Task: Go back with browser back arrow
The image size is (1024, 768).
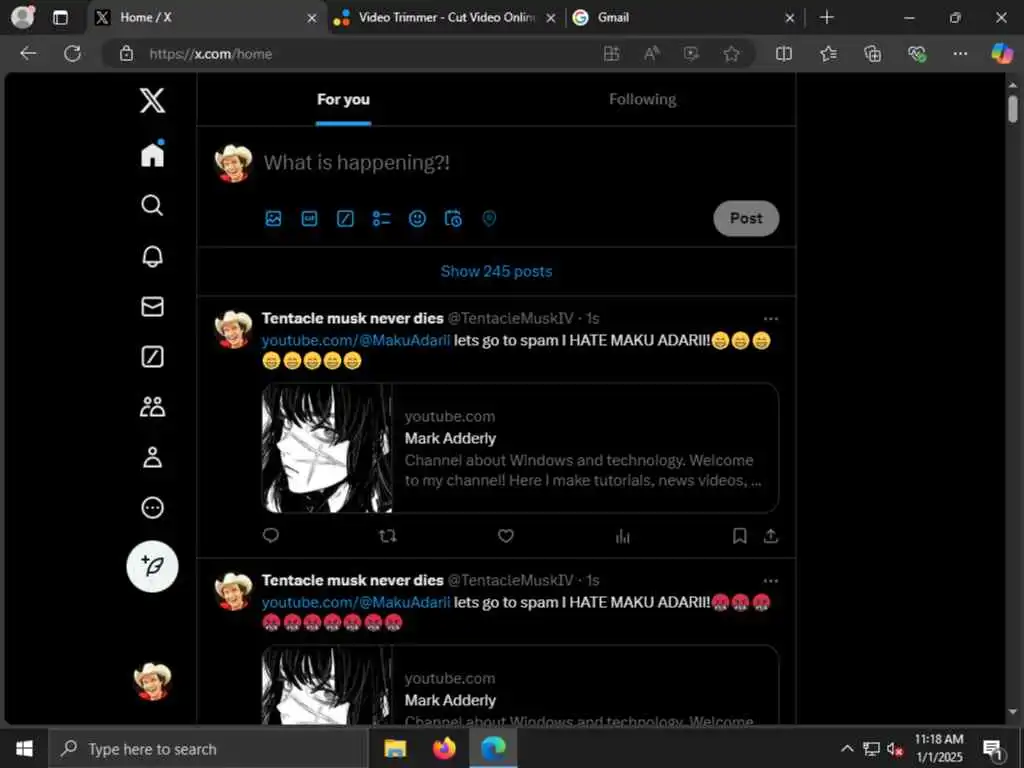Action: [x=28, y=54]
